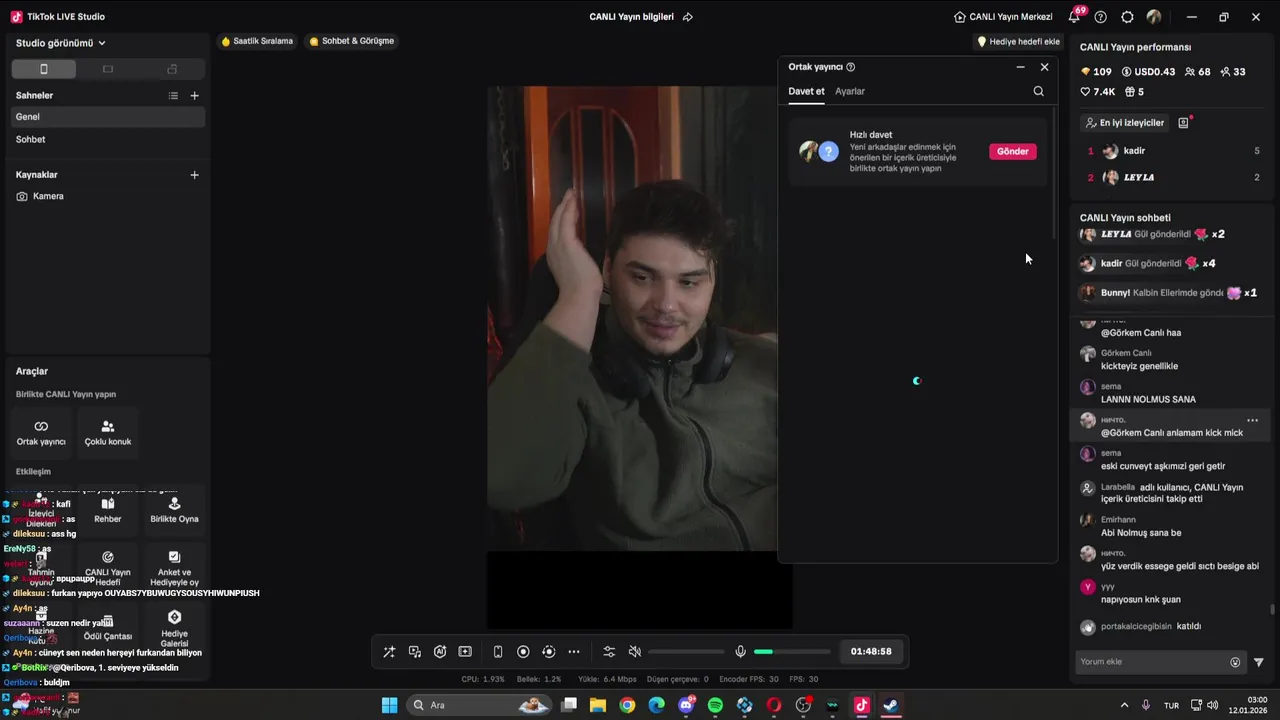Open the profile avatar in title bar

point(1154,17)
